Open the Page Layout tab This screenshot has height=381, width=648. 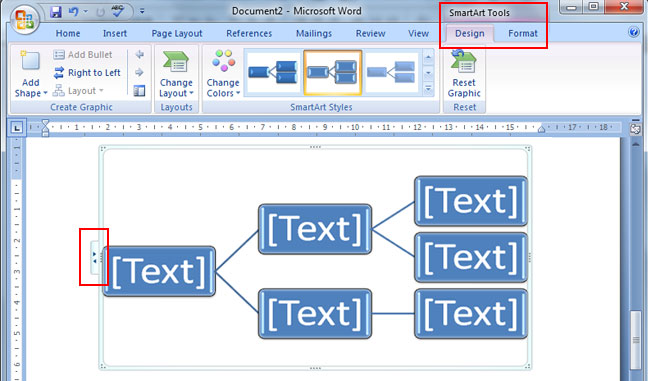pyautogui.click(x=177, y=33)
